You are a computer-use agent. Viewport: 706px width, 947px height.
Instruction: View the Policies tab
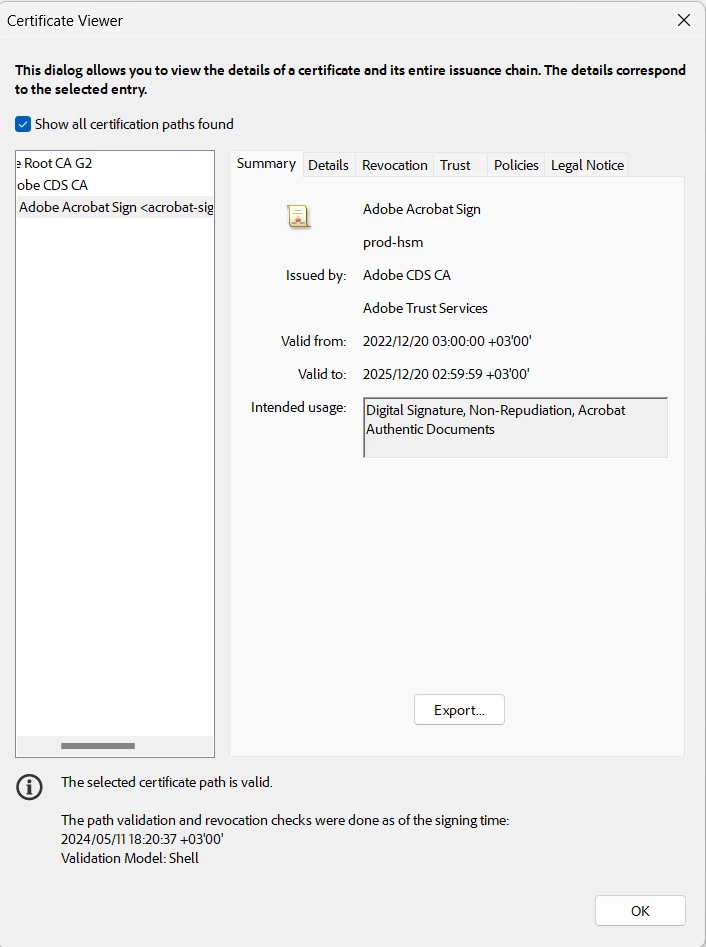516,165
